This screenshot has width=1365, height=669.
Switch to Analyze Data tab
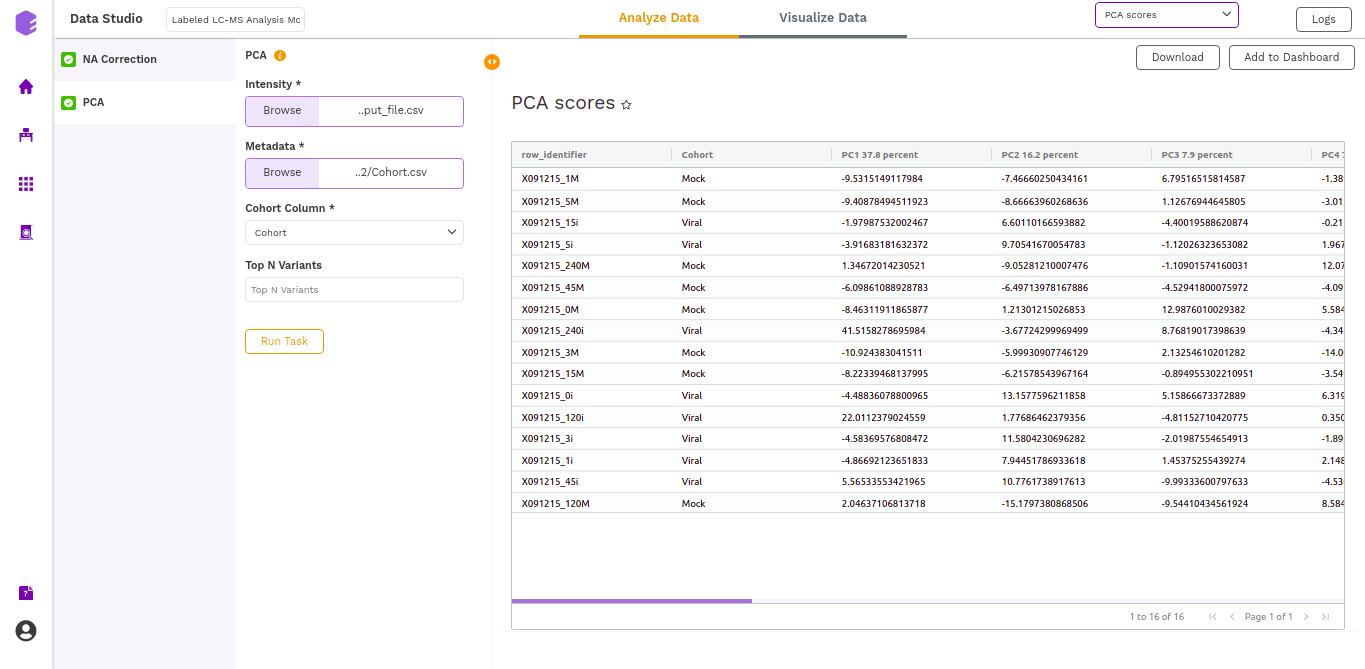(x=658, y=18)
